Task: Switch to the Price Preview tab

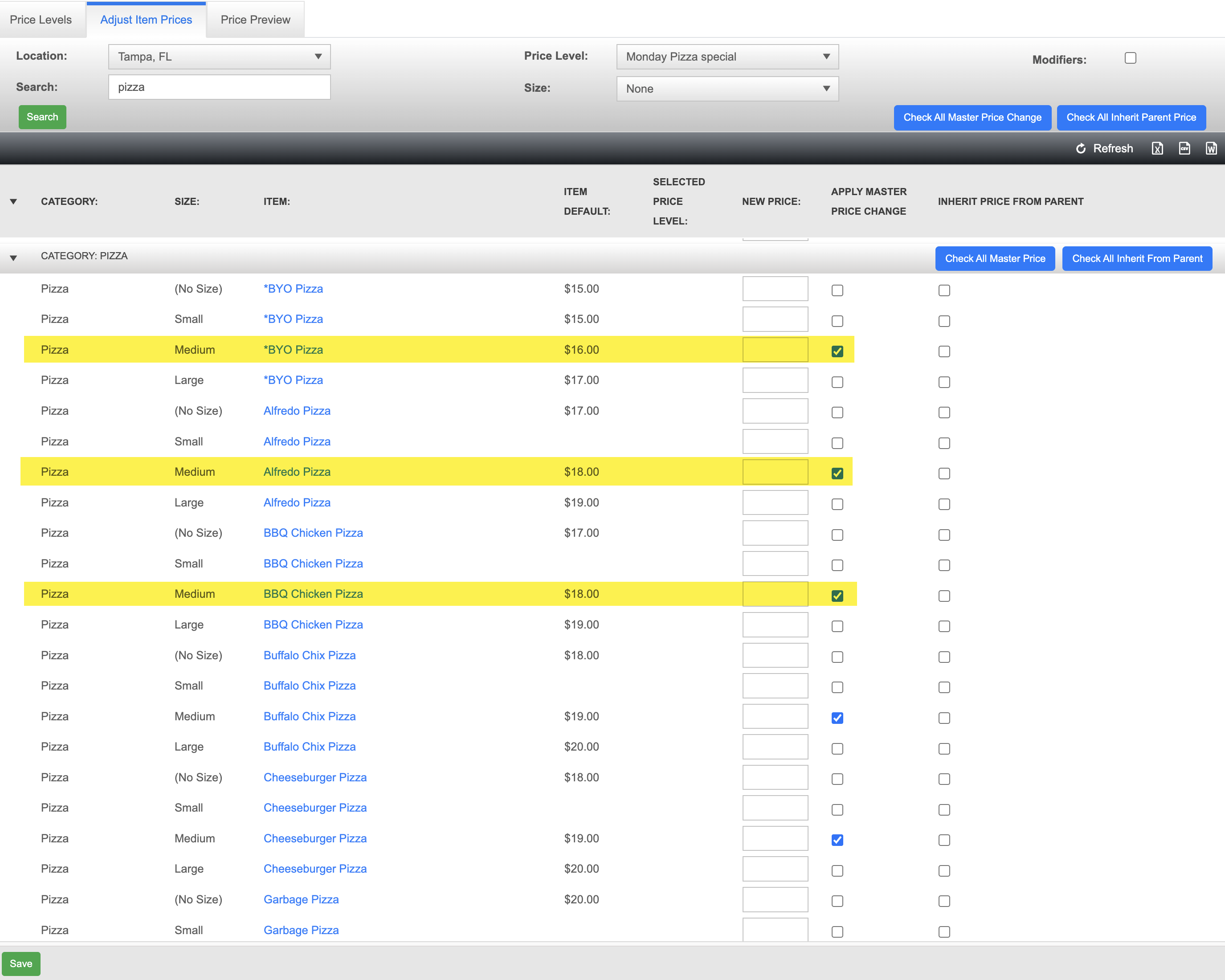Action: (255, 20)
